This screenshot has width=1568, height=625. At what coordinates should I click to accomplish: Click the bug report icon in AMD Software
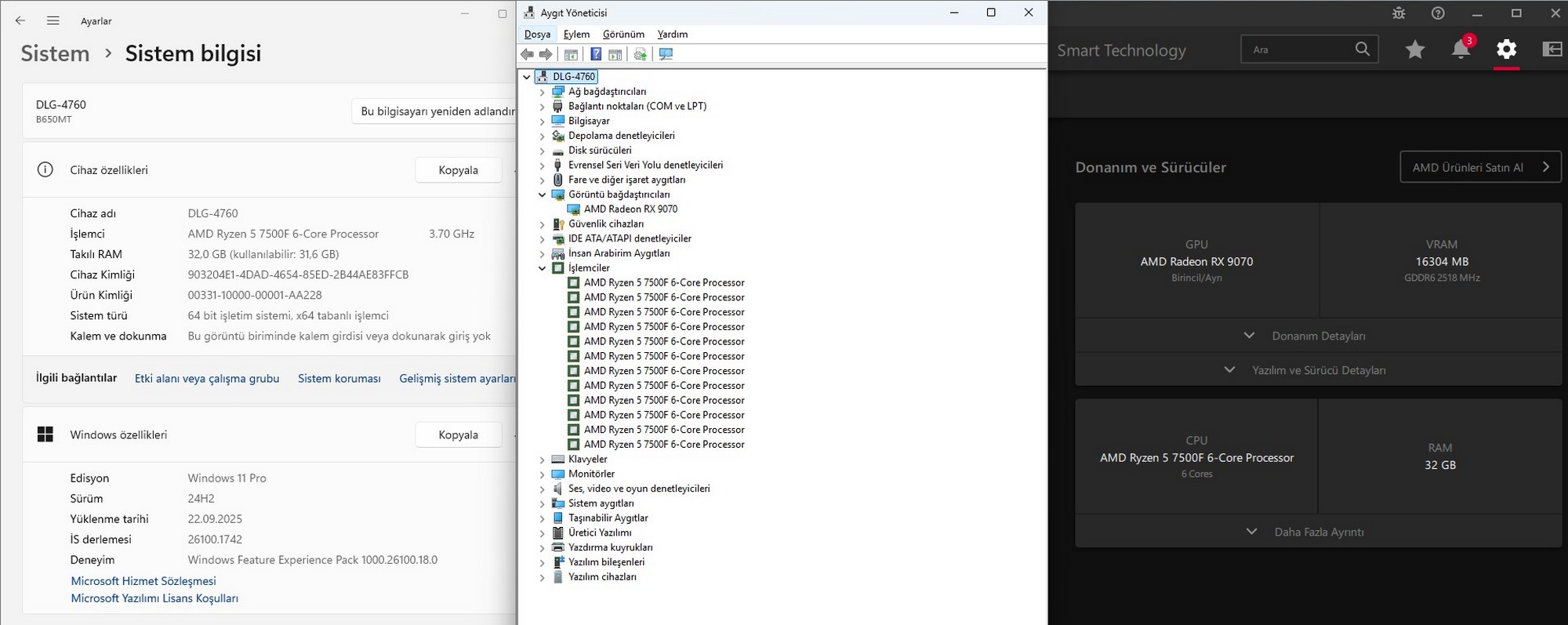click(1399, 13)
